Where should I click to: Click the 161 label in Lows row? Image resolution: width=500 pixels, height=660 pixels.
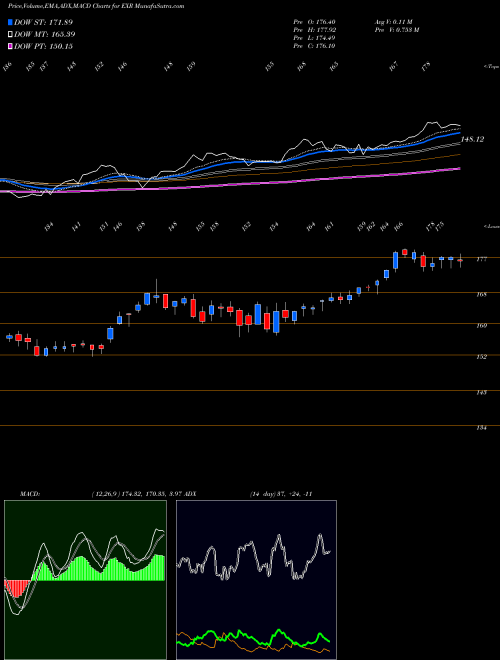pos(329,227)
